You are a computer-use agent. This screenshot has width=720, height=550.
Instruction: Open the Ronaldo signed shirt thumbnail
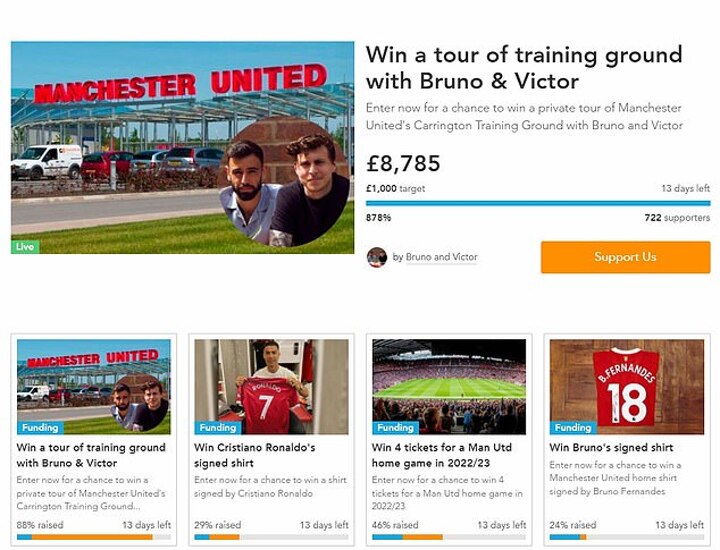(x=271, y=386)
